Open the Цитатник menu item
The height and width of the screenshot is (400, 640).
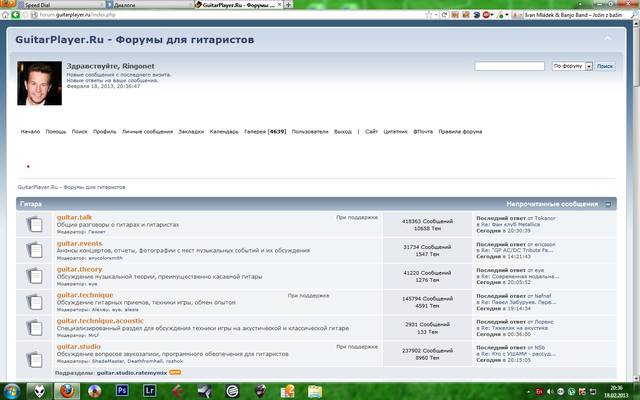click(x=396, y=131)
